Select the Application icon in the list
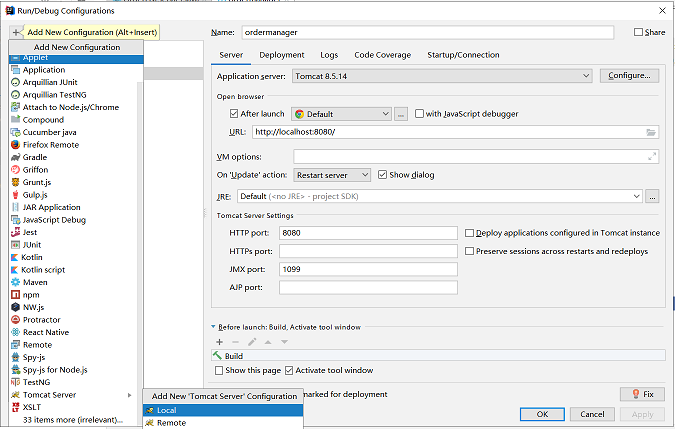 click(x=15, y=70)
